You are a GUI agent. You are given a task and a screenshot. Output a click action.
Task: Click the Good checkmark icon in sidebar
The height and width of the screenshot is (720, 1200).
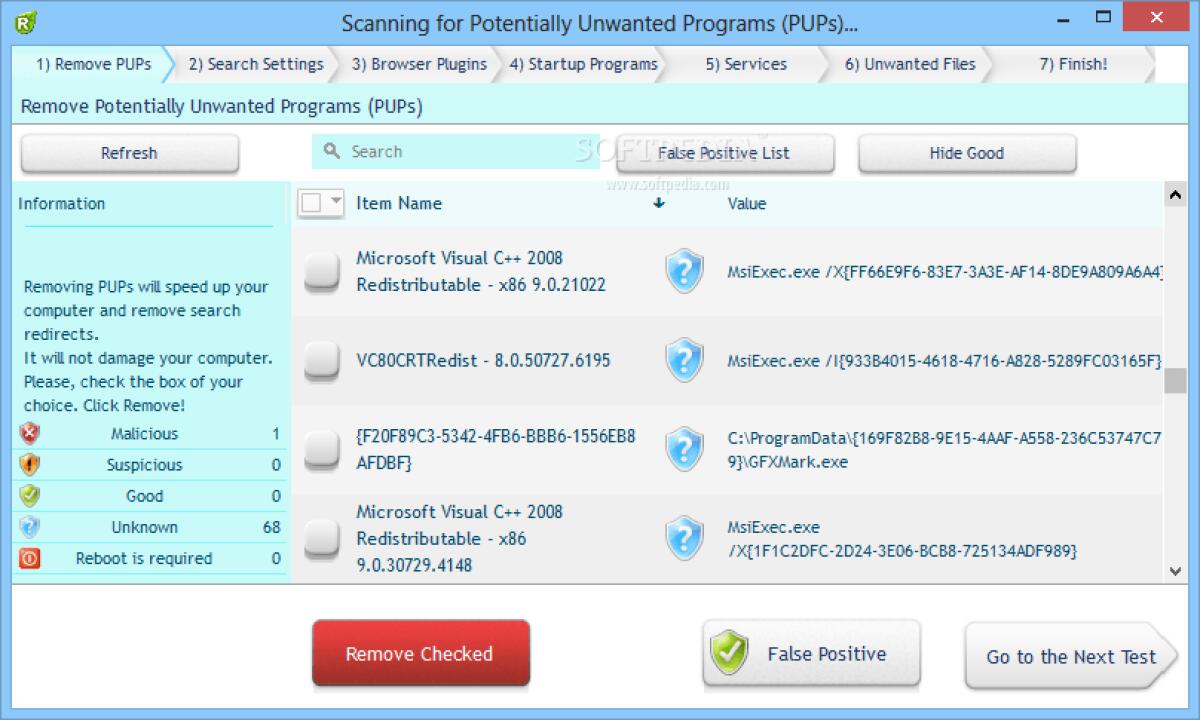(28, 496)
